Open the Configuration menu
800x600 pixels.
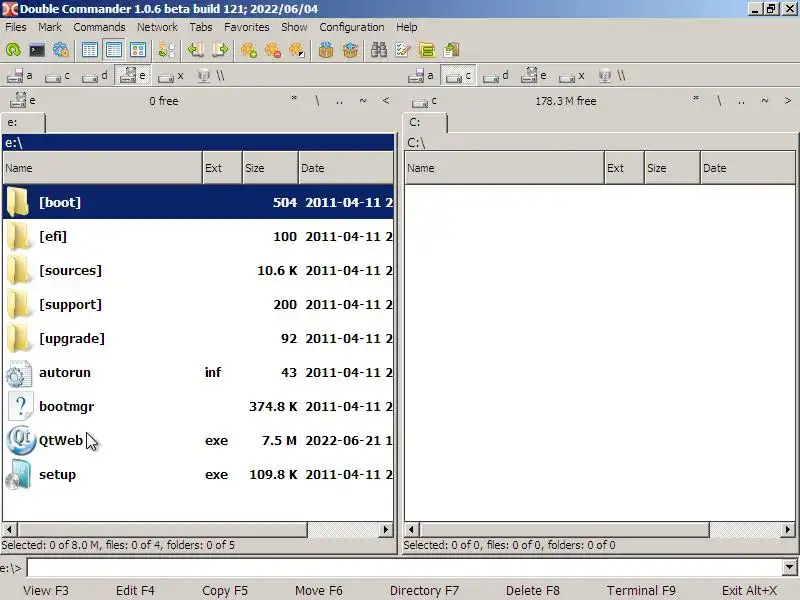pyautogui.click(x=352, y=27)
